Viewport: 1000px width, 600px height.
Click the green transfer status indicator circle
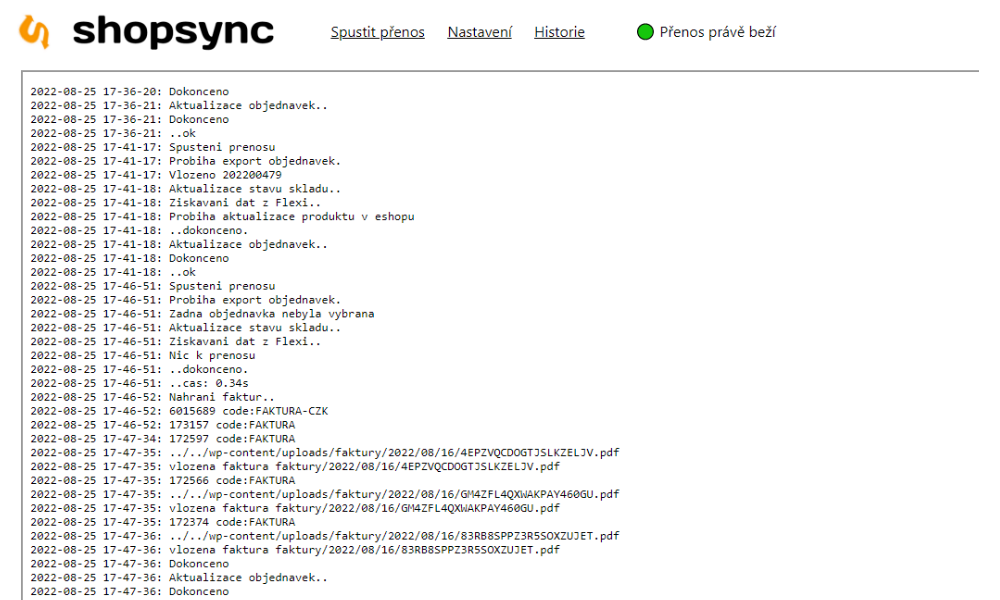[645, 32]
